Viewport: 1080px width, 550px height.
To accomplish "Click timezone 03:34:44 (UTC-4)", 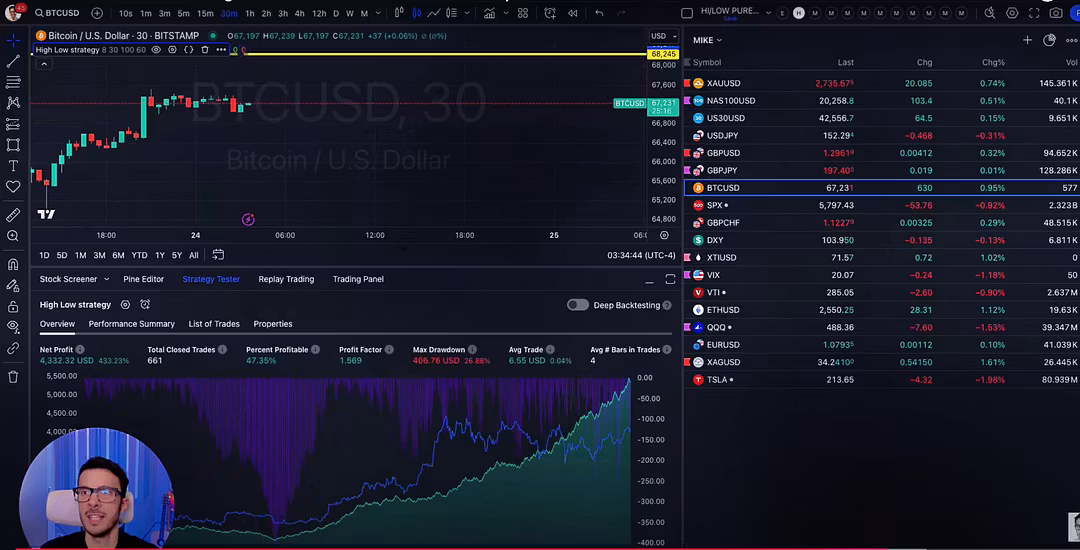I will click(x=641, y=255).
